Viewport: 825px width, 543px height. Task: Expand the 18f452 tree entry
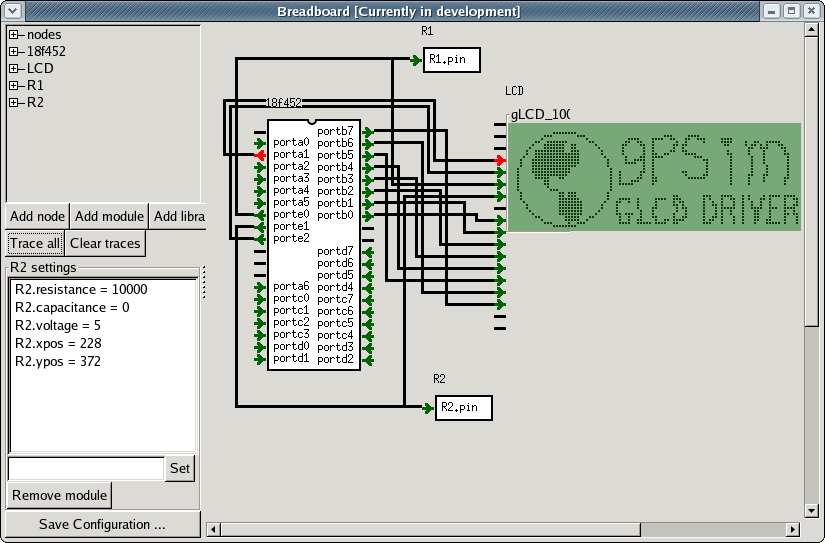(14, 52)
